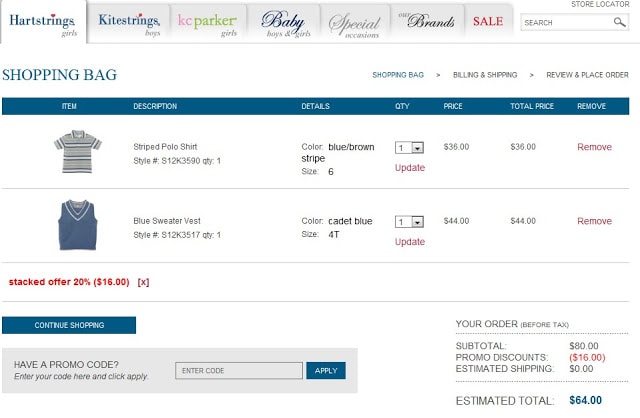Go to the Special occasions tab

(x=355, y=24)
